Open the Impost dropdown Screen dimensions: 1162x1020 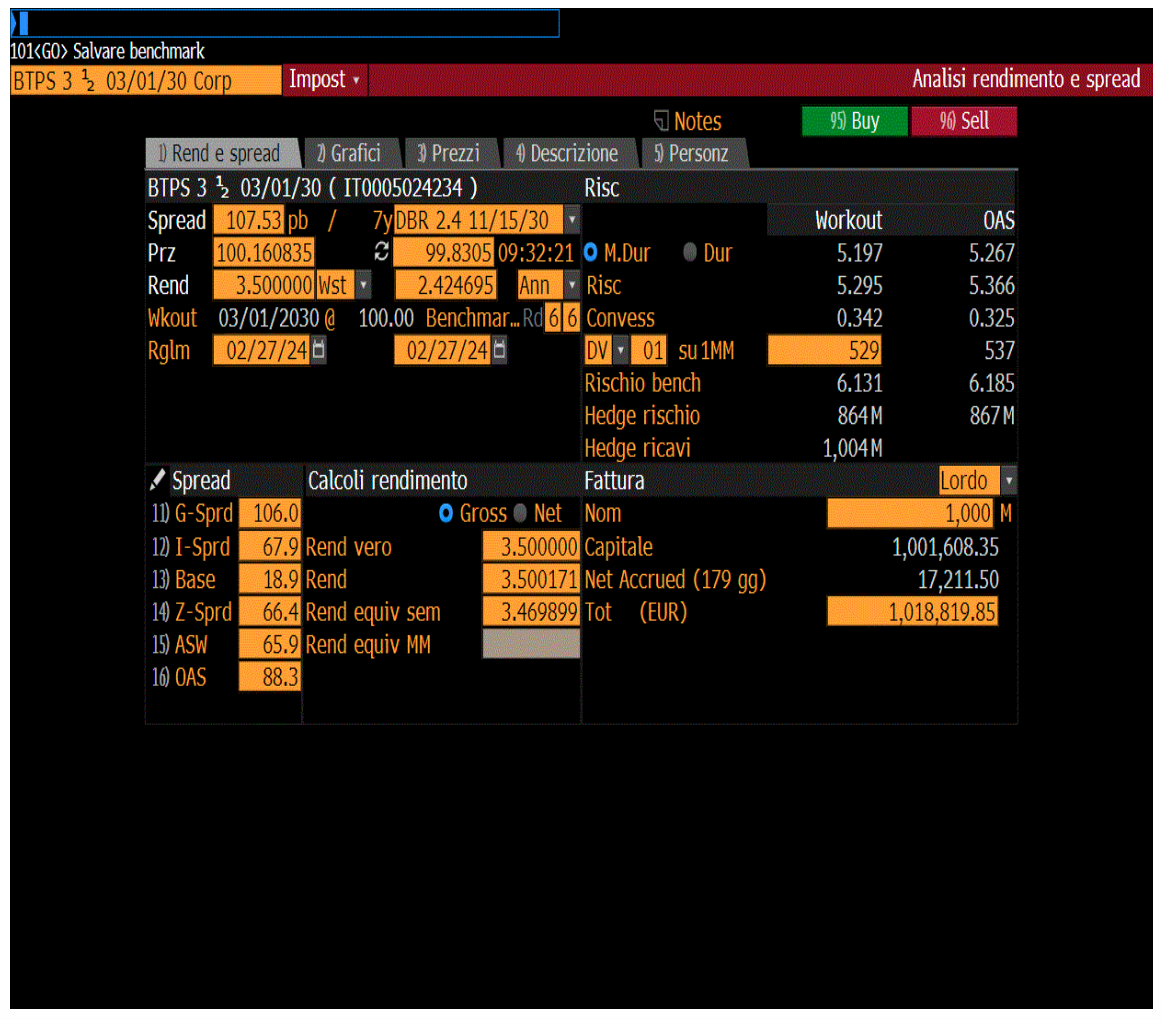click(324, 79)
